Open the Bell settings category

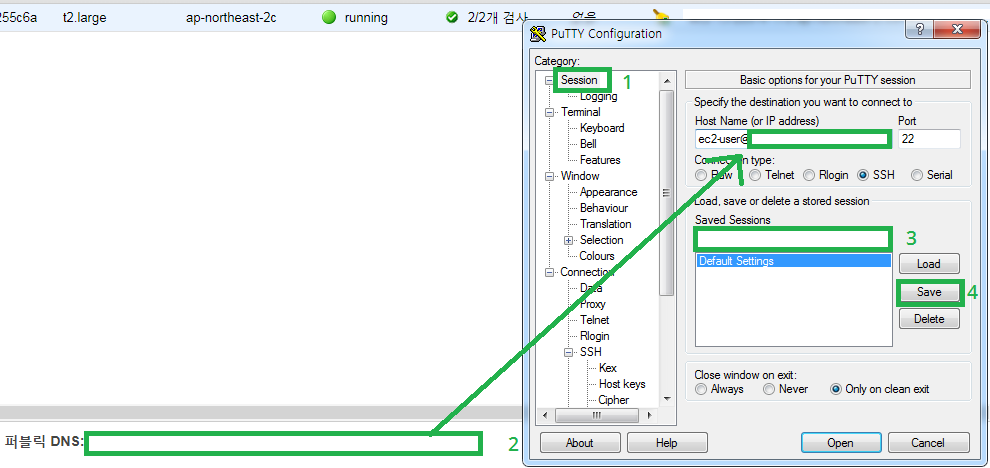(588, 144)
